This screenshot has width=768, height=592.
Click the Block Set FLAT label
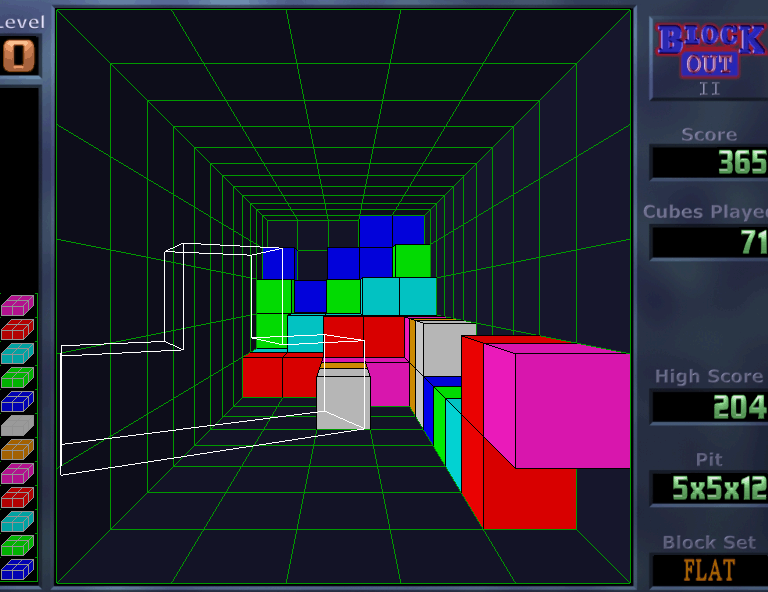(710, 570)
